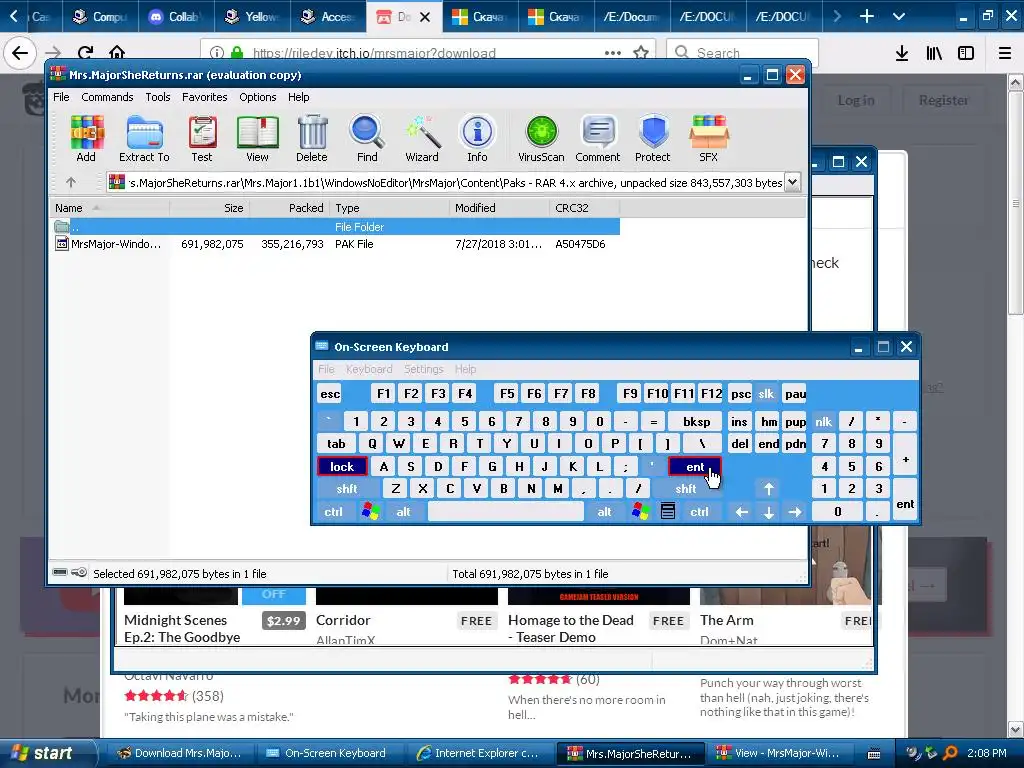Click the bksp key
Viewport: 1024px width, 768px height.
click(x=696, y=421)
